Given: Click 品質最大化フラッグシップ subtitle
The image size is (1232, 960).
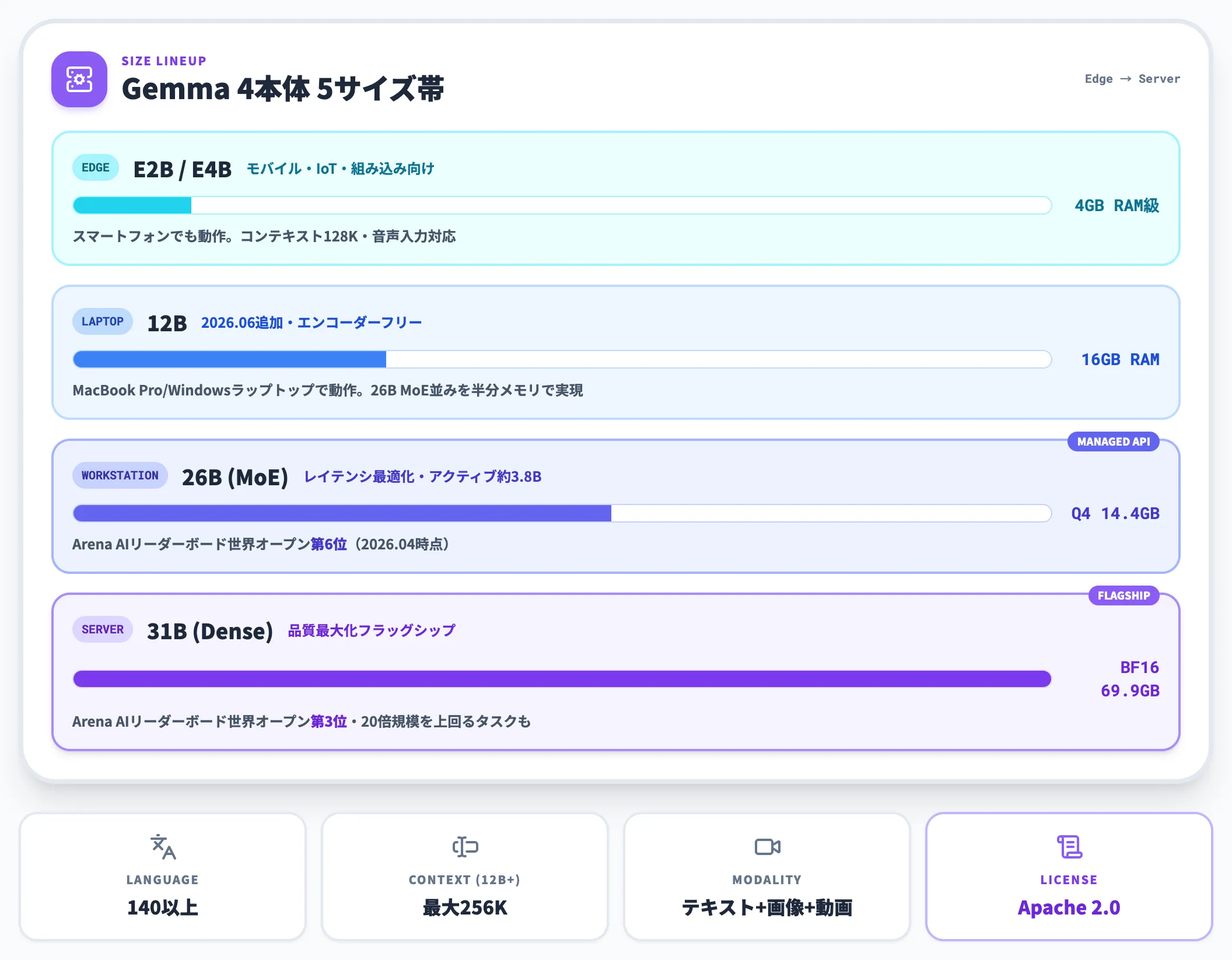Looking at the screenshot, I should [x=372, y=630].
